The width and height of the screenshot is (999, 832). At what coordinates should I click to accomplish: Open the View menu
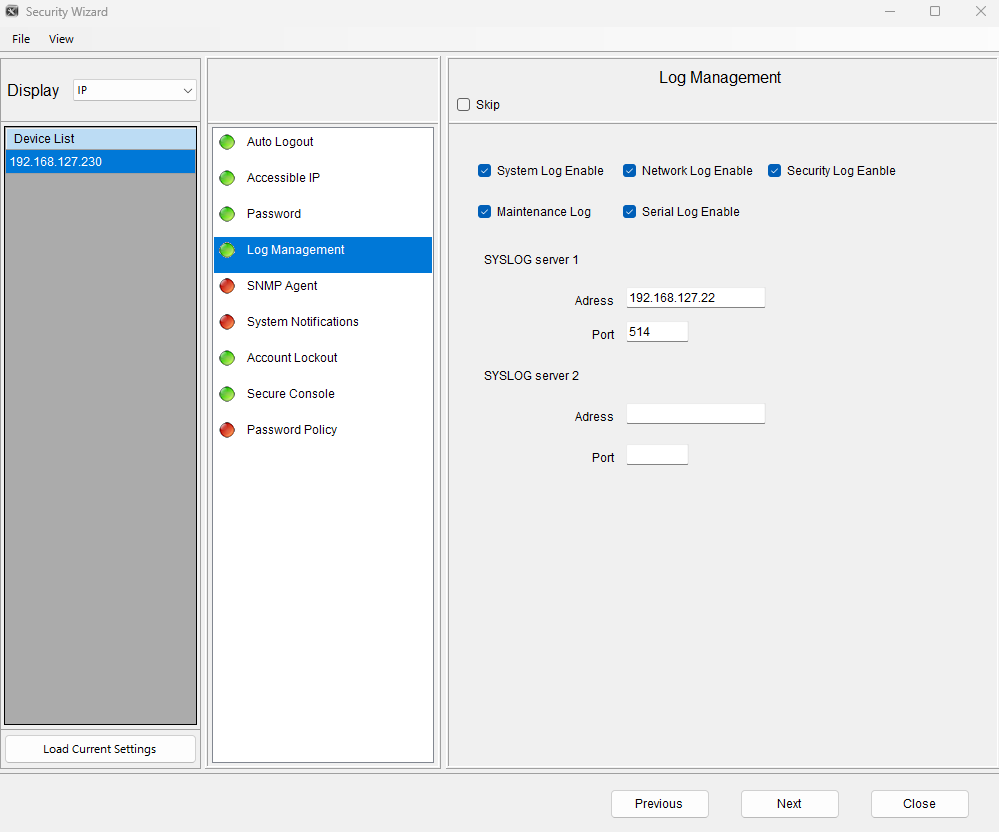pos(61,39)
